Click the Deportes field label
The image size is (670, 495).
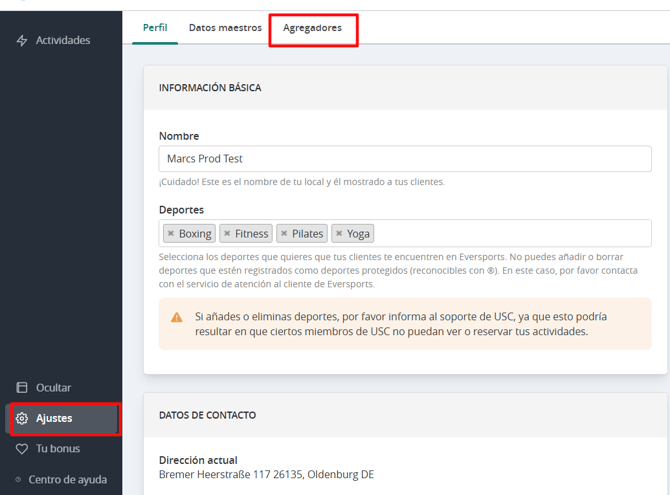(181, 210)
